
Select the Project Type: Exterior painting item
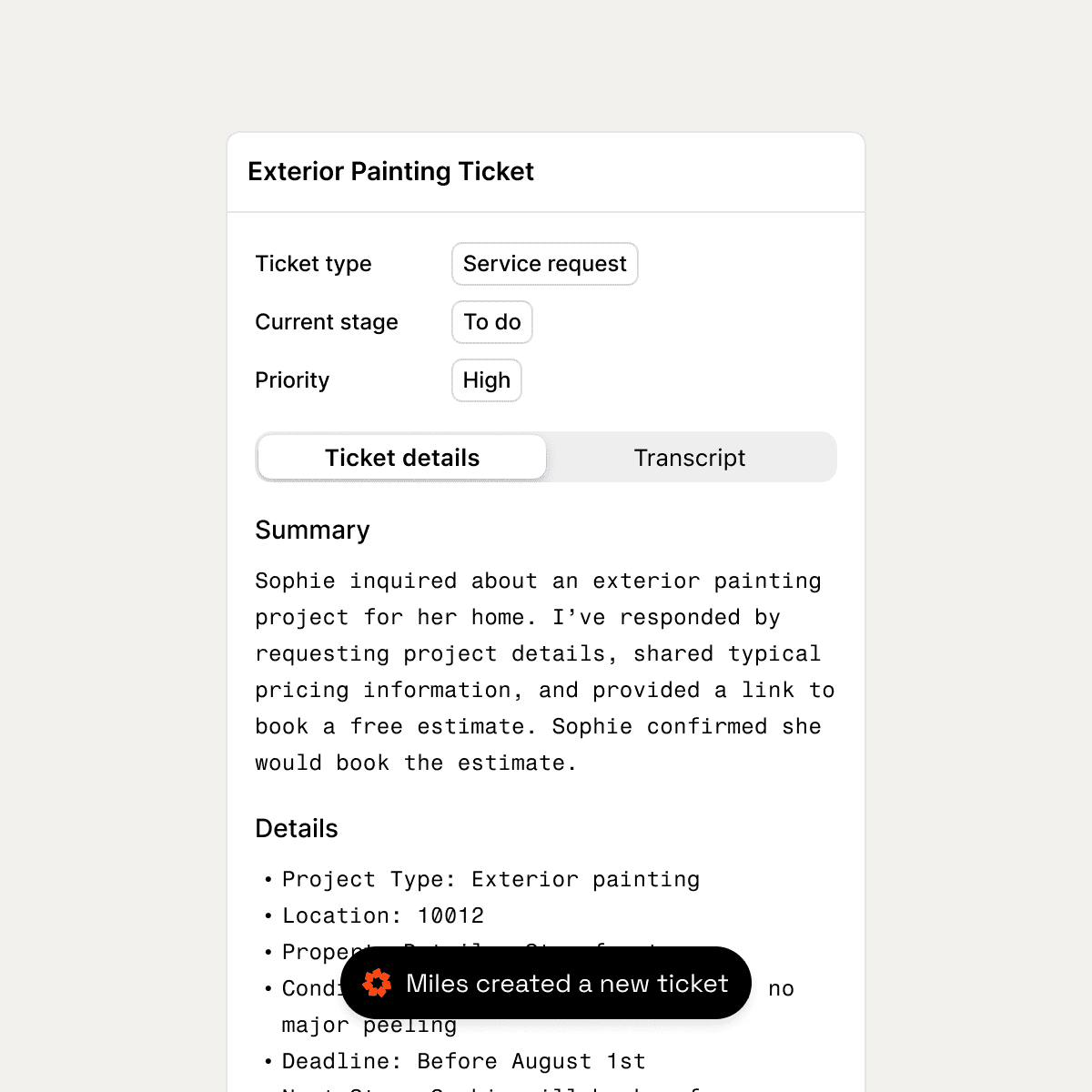tap(490, 879)
